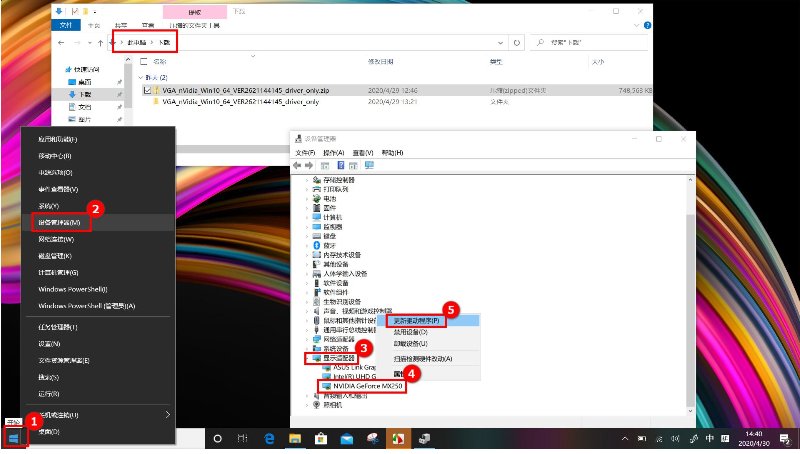
Task: Click Device Manager toolbar back arrow
Action: [297, 165]
